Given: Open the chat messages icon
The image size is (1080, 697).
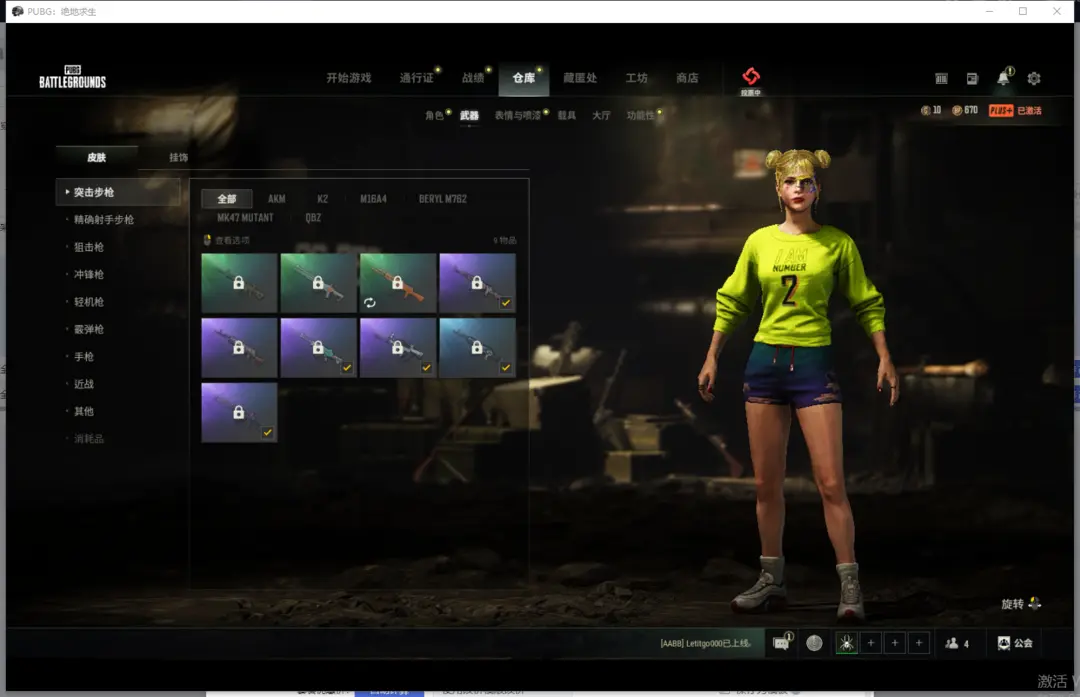Looking at the screenshot, I should point(781,643).
